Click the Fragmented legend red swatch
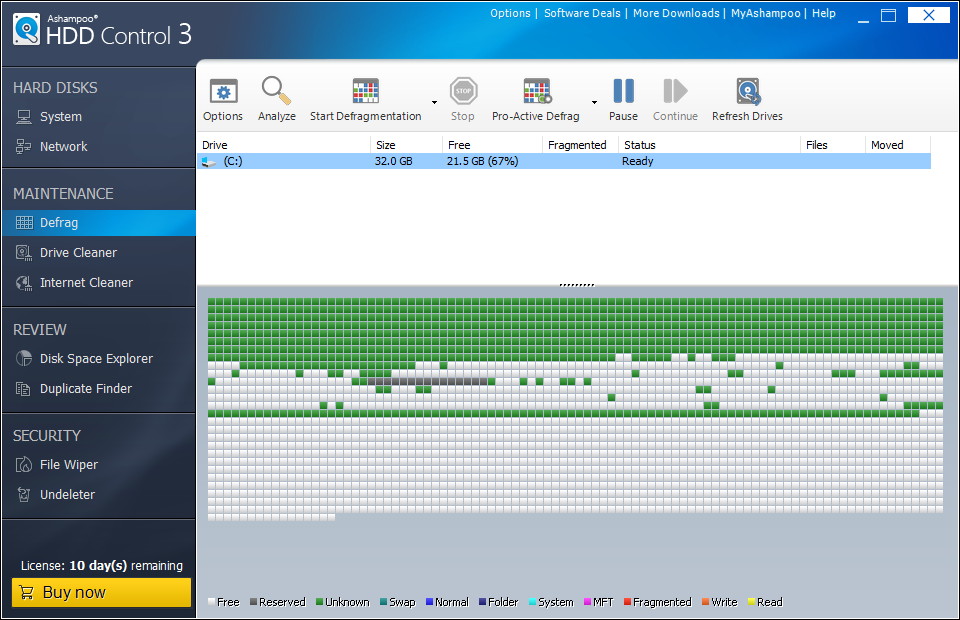 coord(628,602)
